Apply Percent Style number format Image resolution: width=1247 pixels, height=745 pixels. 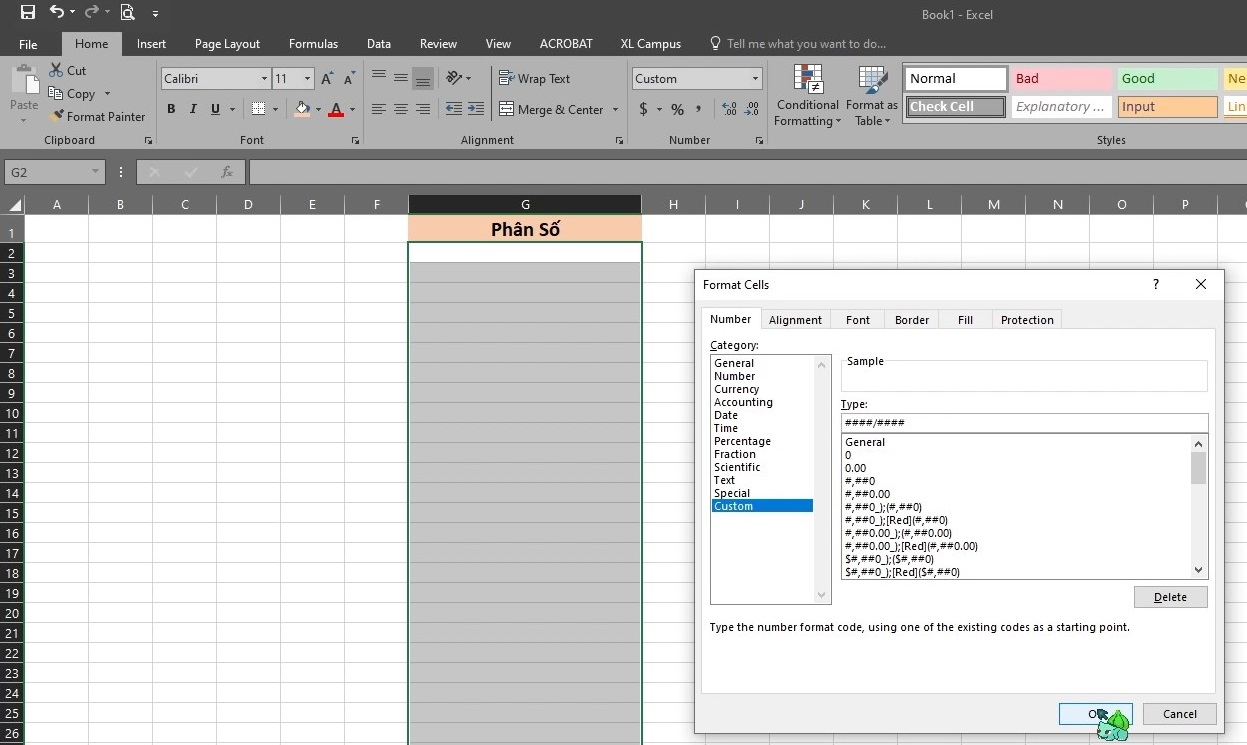tap(675, 110)
